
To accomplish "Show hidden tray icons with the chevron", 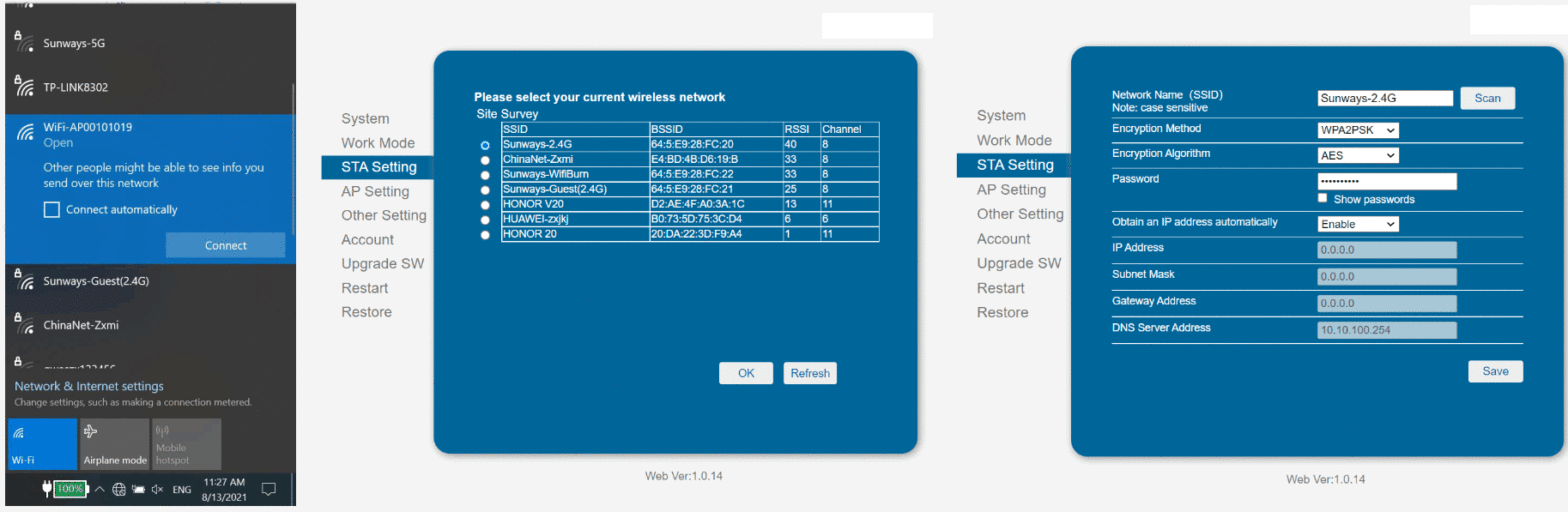I will click(99, 489).
